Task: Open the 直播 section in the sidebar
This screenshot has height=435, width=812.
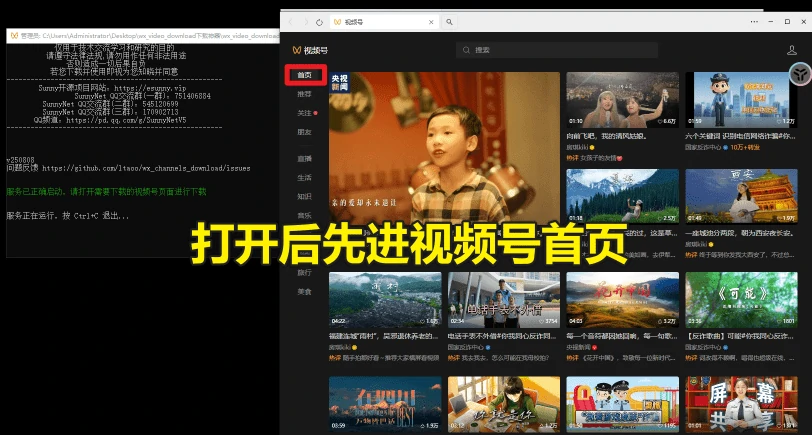Action: 304,158
